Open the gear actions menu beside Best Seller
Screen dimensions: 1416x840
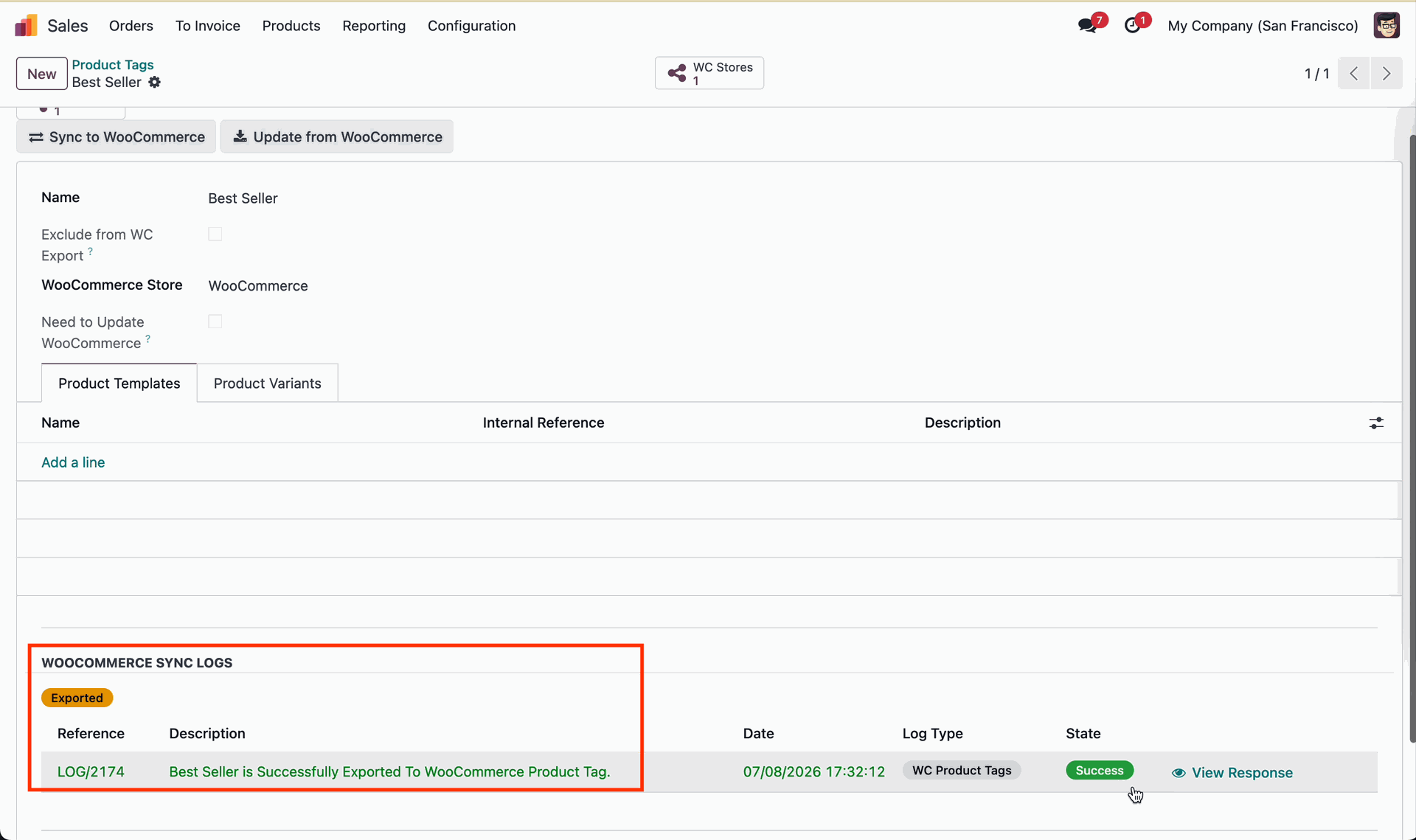[x=154, y=83]
